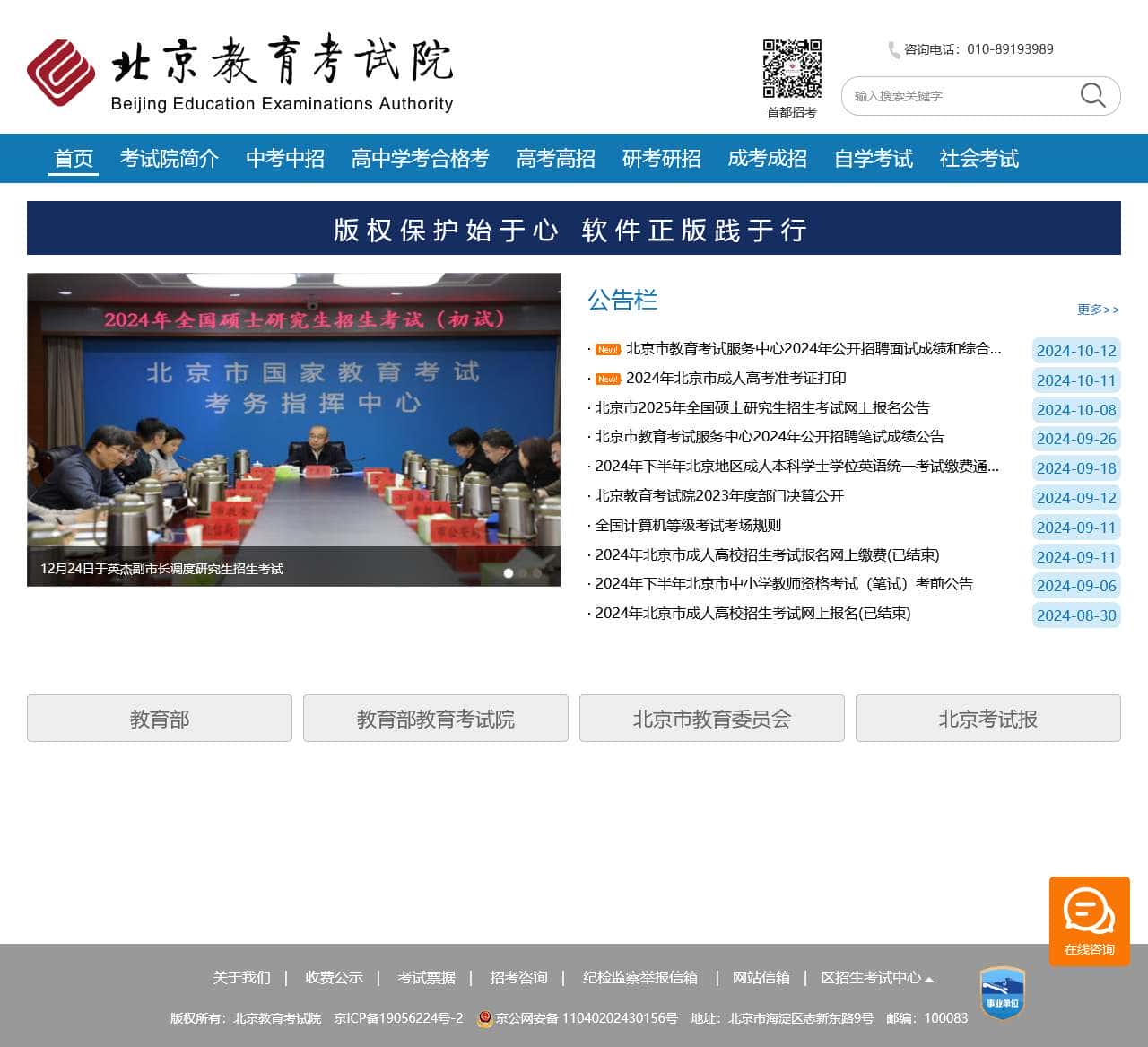Open the 在线咨询 chat widget

coord(1089,920)
